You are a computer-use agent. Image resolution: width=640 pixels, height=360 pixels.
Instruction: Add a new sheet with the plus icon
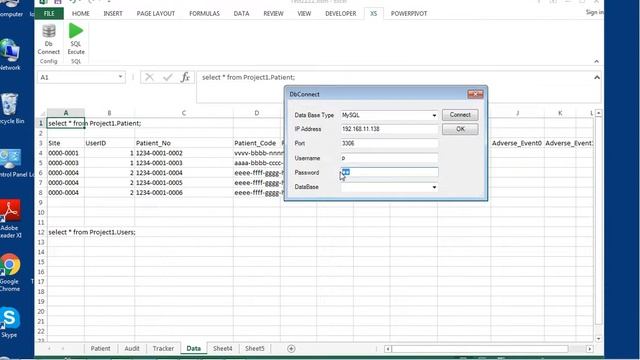click(x=291, y=349)
